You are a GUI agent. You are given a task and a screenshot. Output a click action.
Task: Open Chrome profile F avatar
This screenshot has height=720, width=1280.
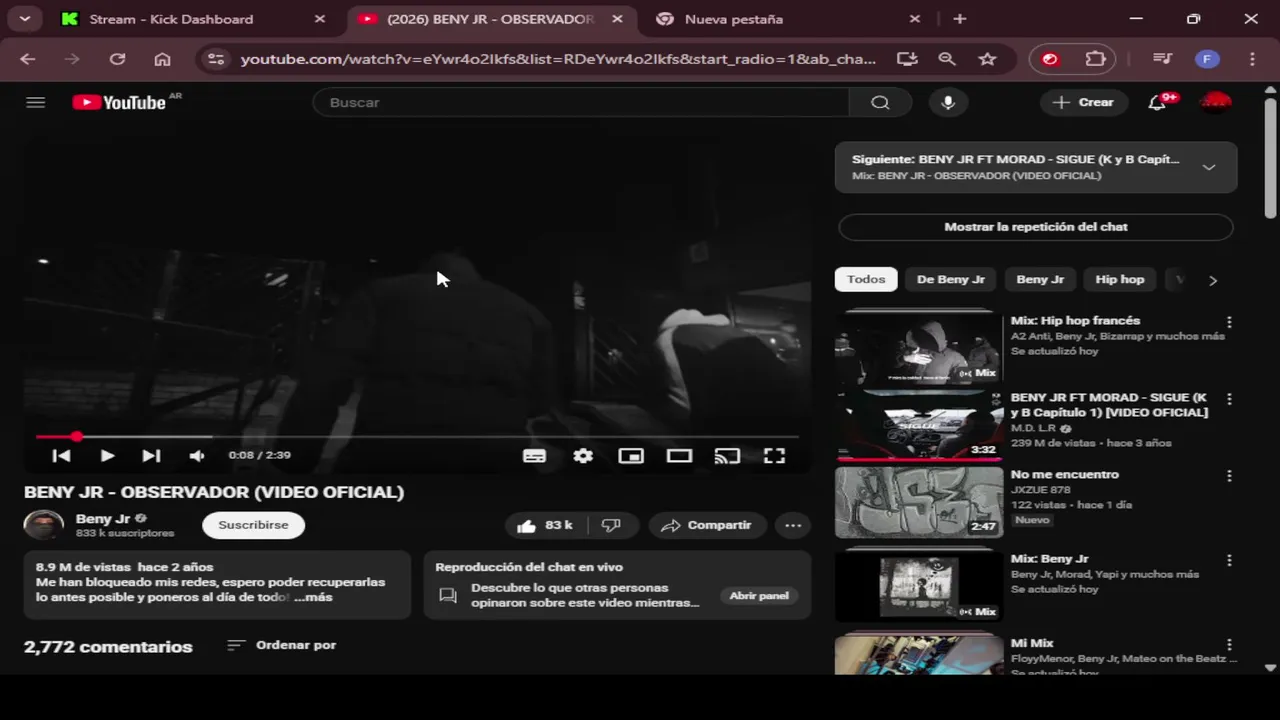click(1207, 59)
